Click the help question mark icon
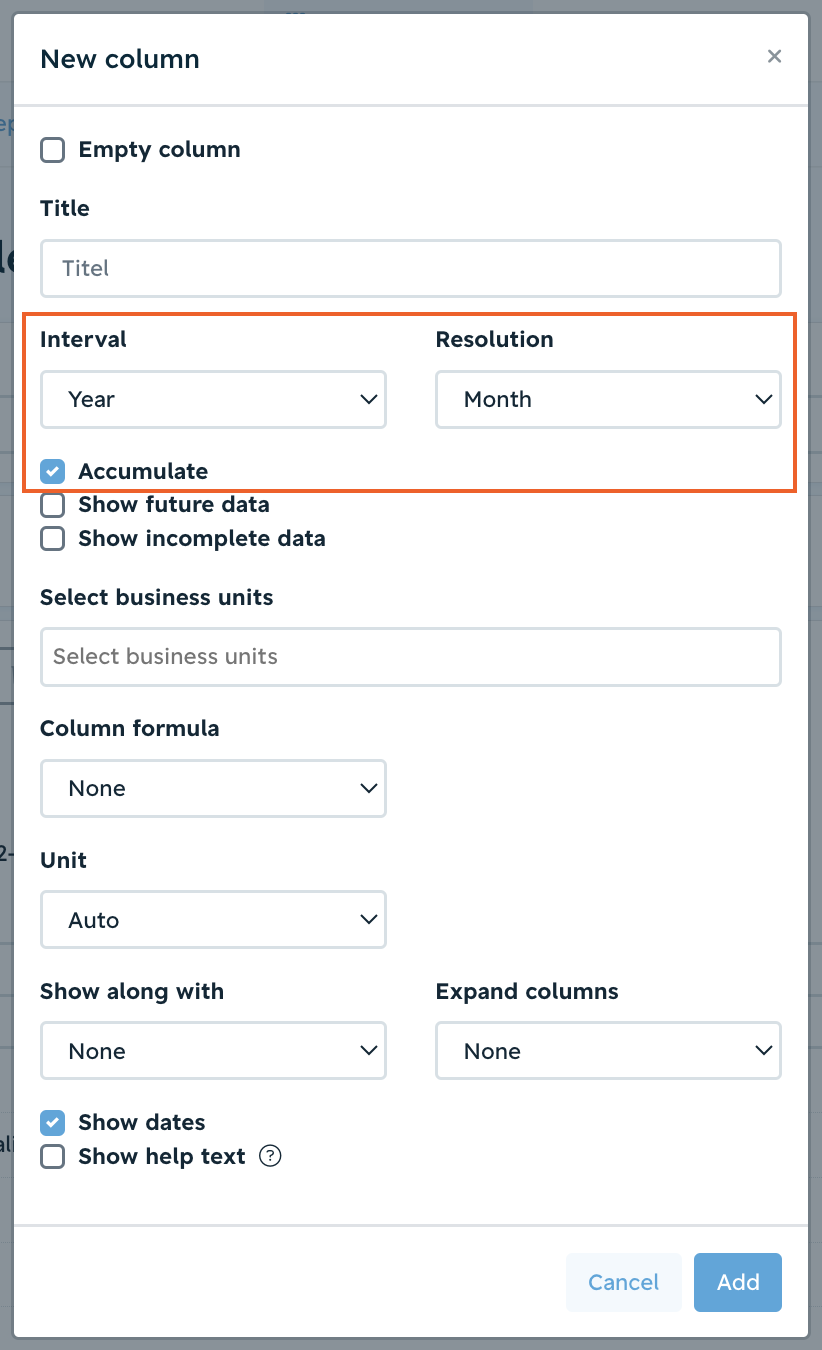Viewport: 822px width, 1350px height. (270, 1156)
